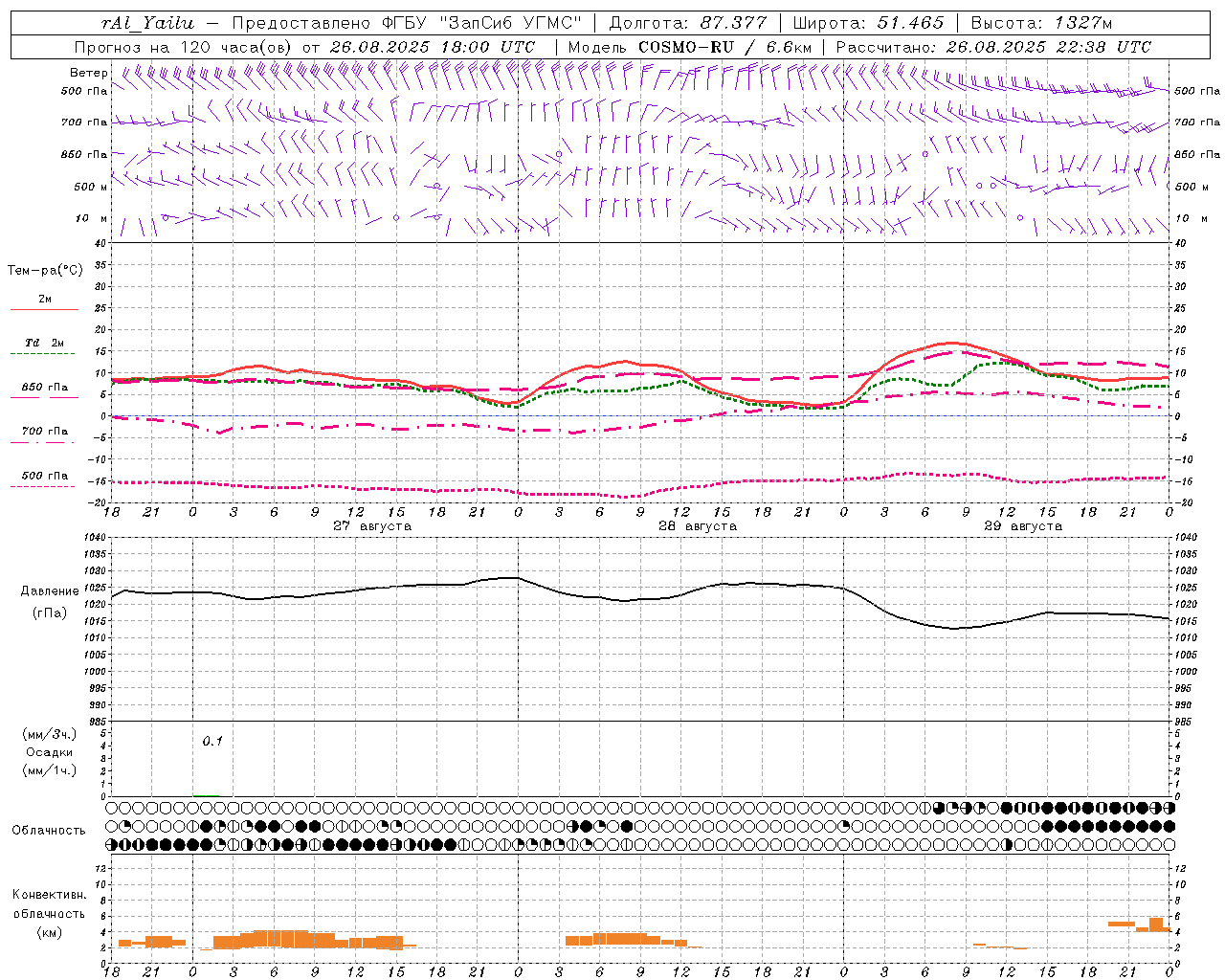
Task: Click the 28 августа date label
Action: click(x=698, y=526)
